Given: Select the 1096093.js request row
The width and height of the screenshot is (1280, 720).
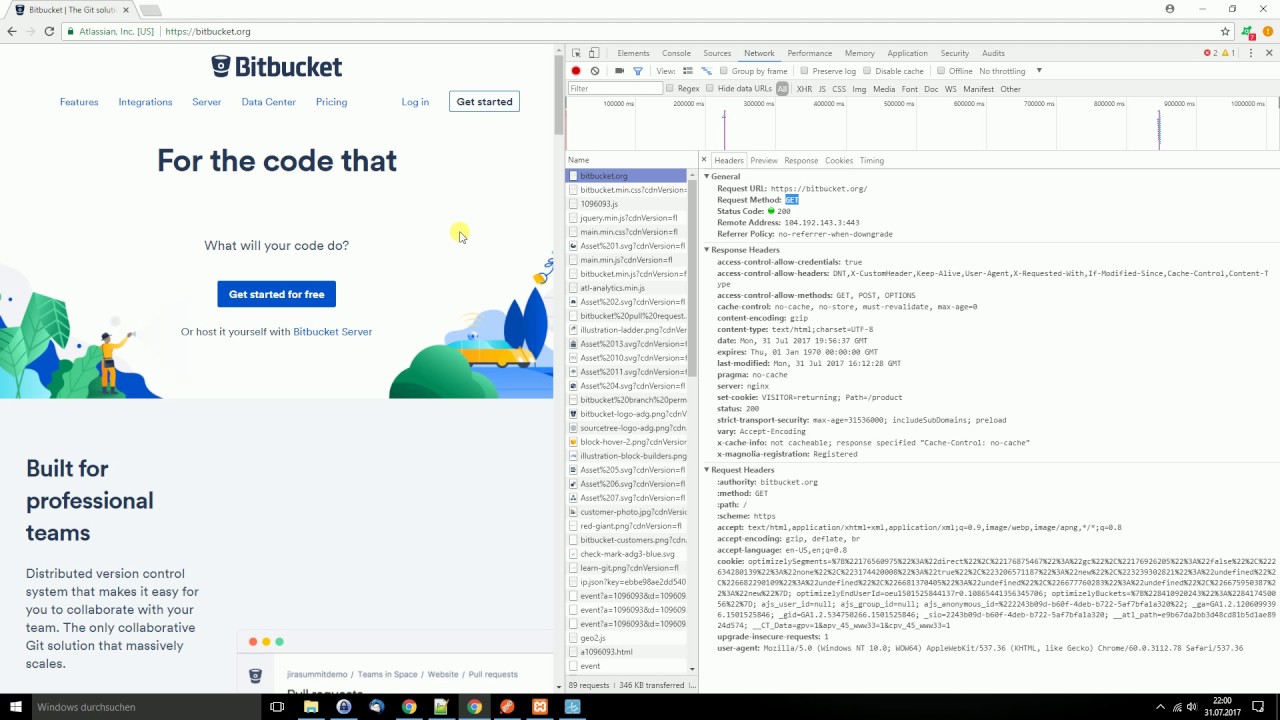Looking at the screenshot, I should pyautogui.click(x=627, y=204).
